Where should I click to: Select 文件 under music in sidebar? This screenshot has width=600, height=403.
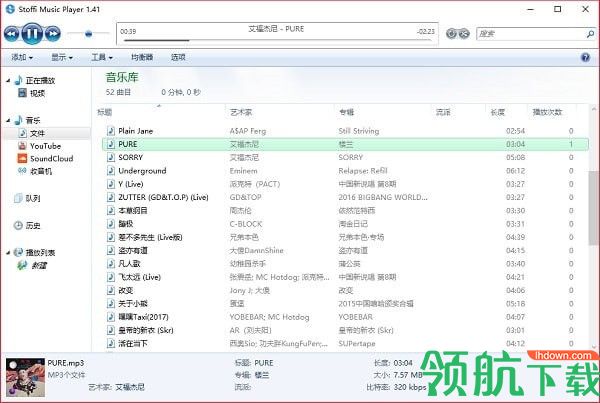click(x=38, y=133)
